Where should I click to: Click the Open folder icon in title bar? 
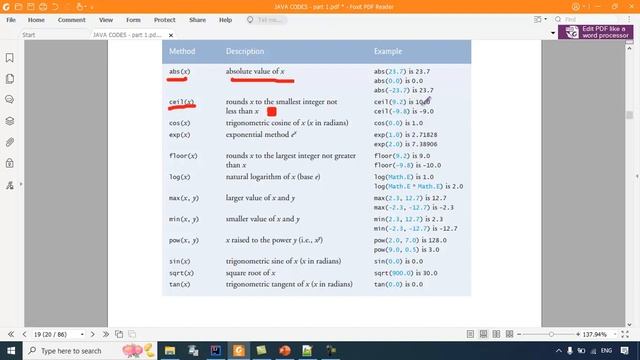pyautogui.click(x=18, y=7)
